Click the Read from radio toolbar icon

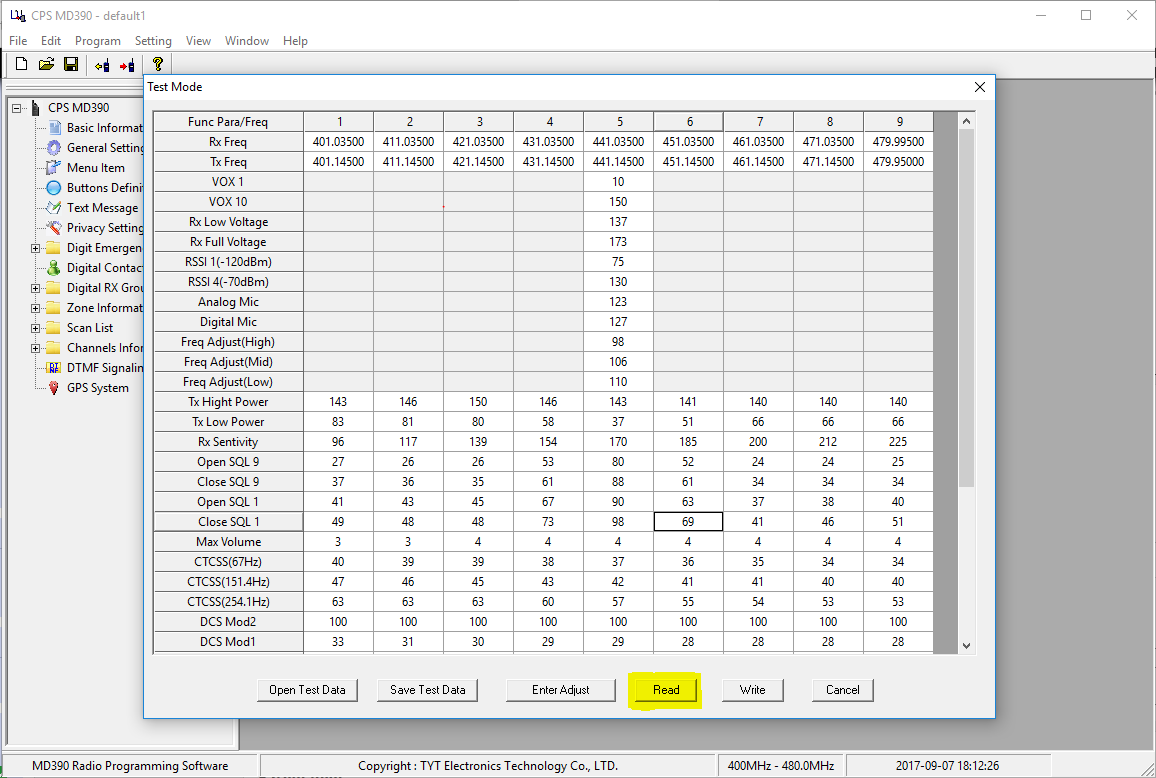102,65
